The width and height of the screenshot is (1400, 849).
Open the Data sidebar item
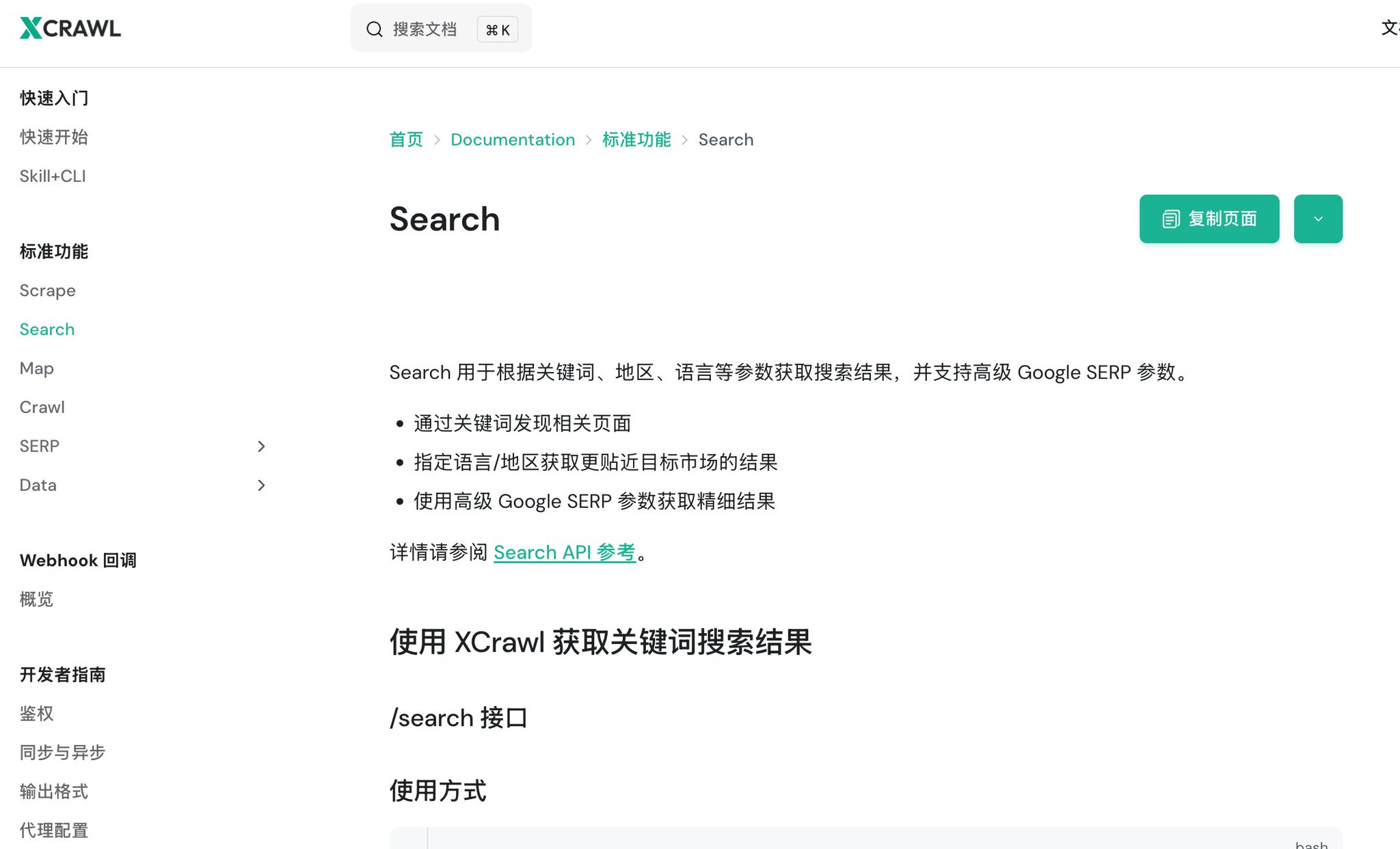tap(38, 485)
